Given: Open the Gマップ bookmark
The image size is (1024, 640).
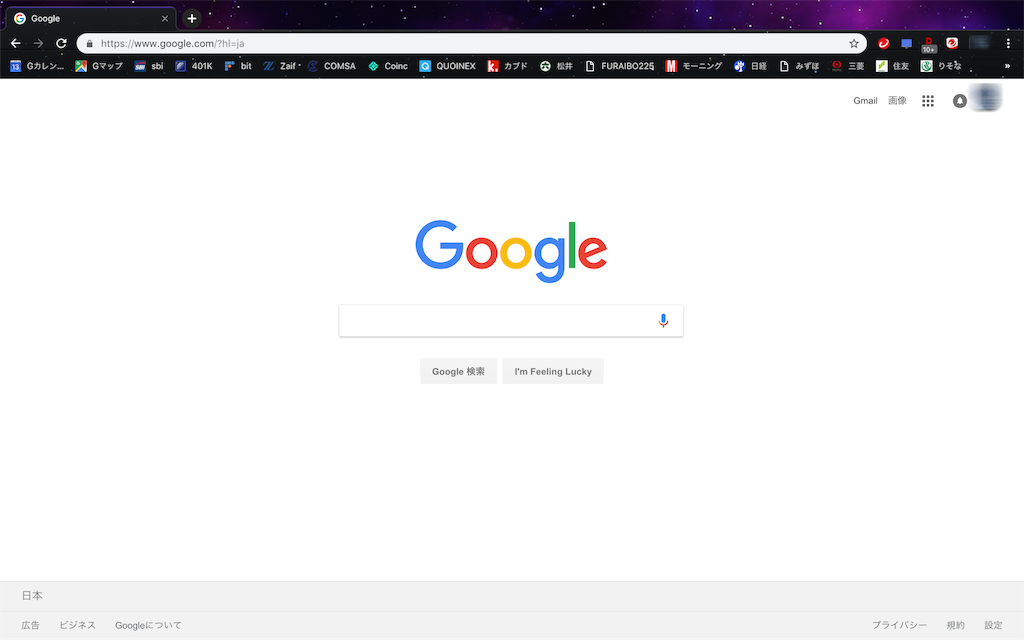Looking at the screenshot, I should tap(99, 66).
